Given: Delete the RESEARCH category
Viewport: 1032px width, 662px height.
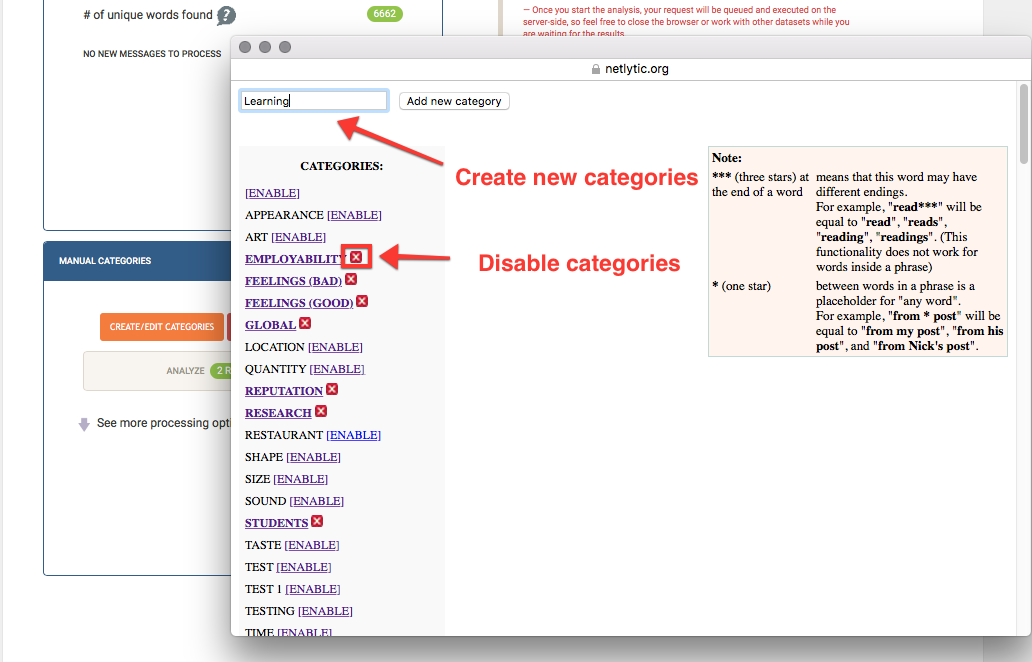Looking at the screenshot, I should click(x=318, y=412).
